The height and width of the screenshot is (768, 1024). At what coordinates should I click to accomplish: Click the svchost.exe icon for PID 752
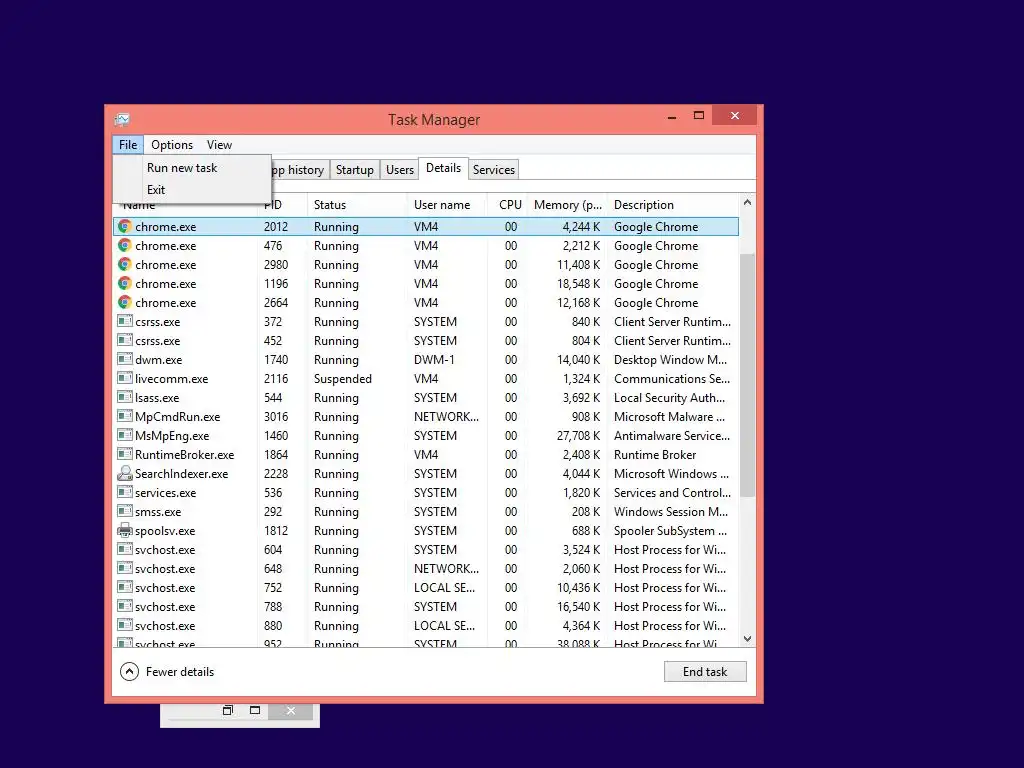click(124, 587)
